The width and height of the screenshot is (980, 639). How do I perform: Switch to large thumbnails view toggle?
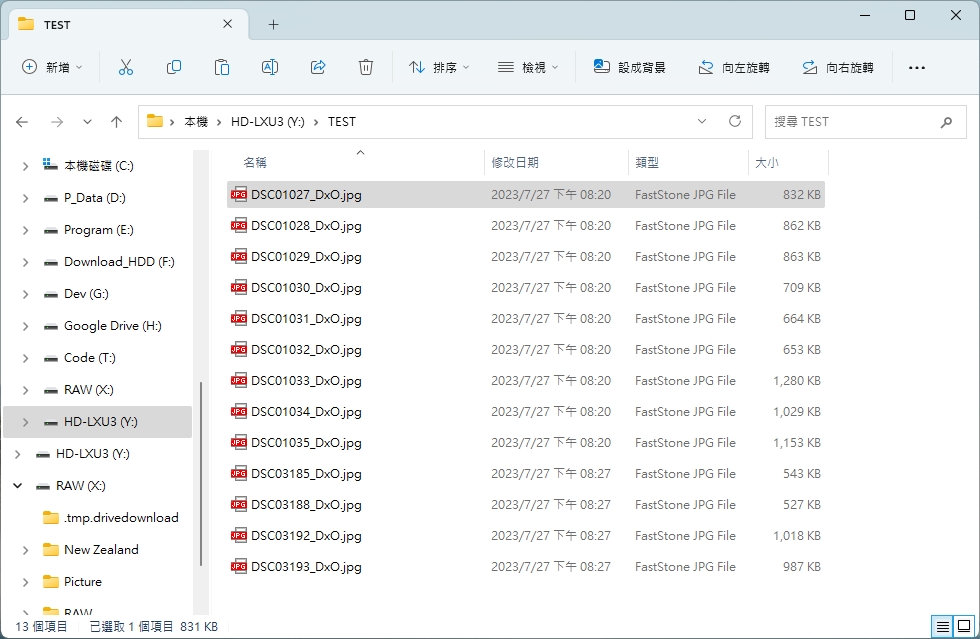[x=963, y=627]
